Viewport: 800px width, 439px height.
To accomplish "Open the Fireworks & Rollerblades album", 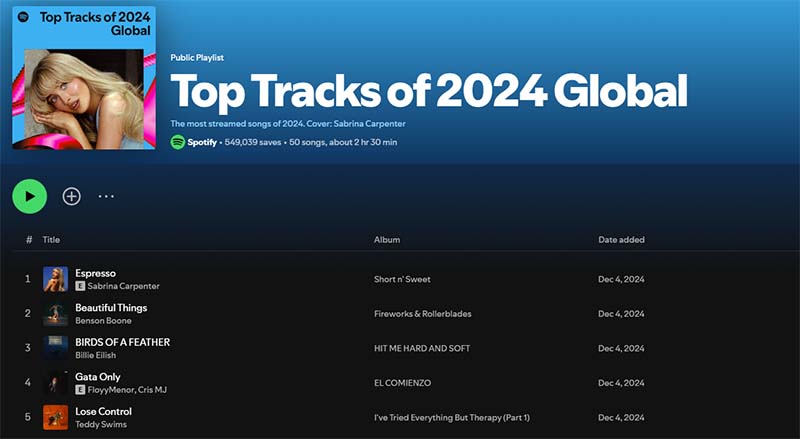I will coord(422,313).
